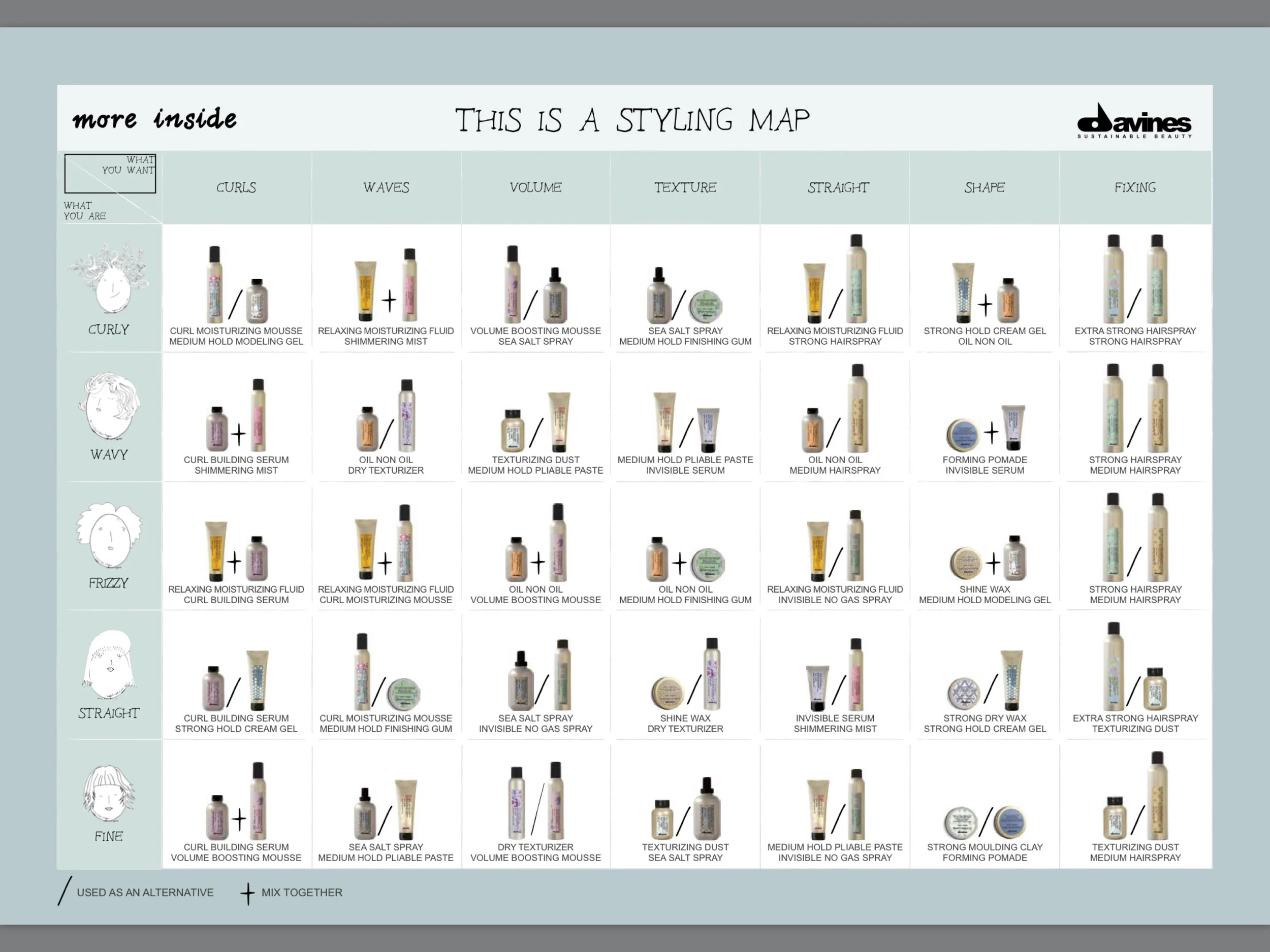This screenshot has height=952, width=1270.
Task: Click the Strong Dry Wax / Strong Hold Cream Gel products
Action: coord(985,680)
